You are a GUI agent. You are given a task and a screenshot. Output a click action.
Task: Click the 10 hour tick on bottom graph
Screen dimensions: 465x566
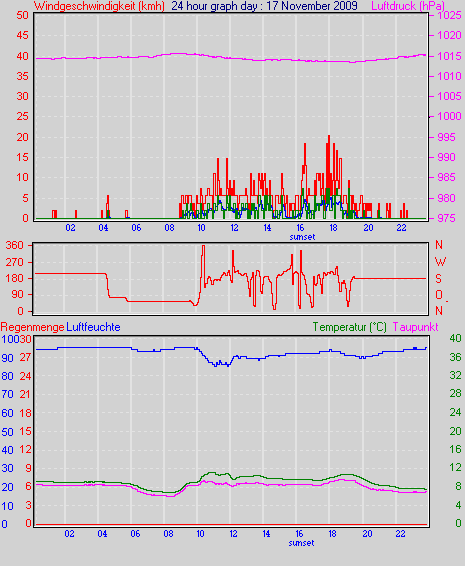[200, 534]
